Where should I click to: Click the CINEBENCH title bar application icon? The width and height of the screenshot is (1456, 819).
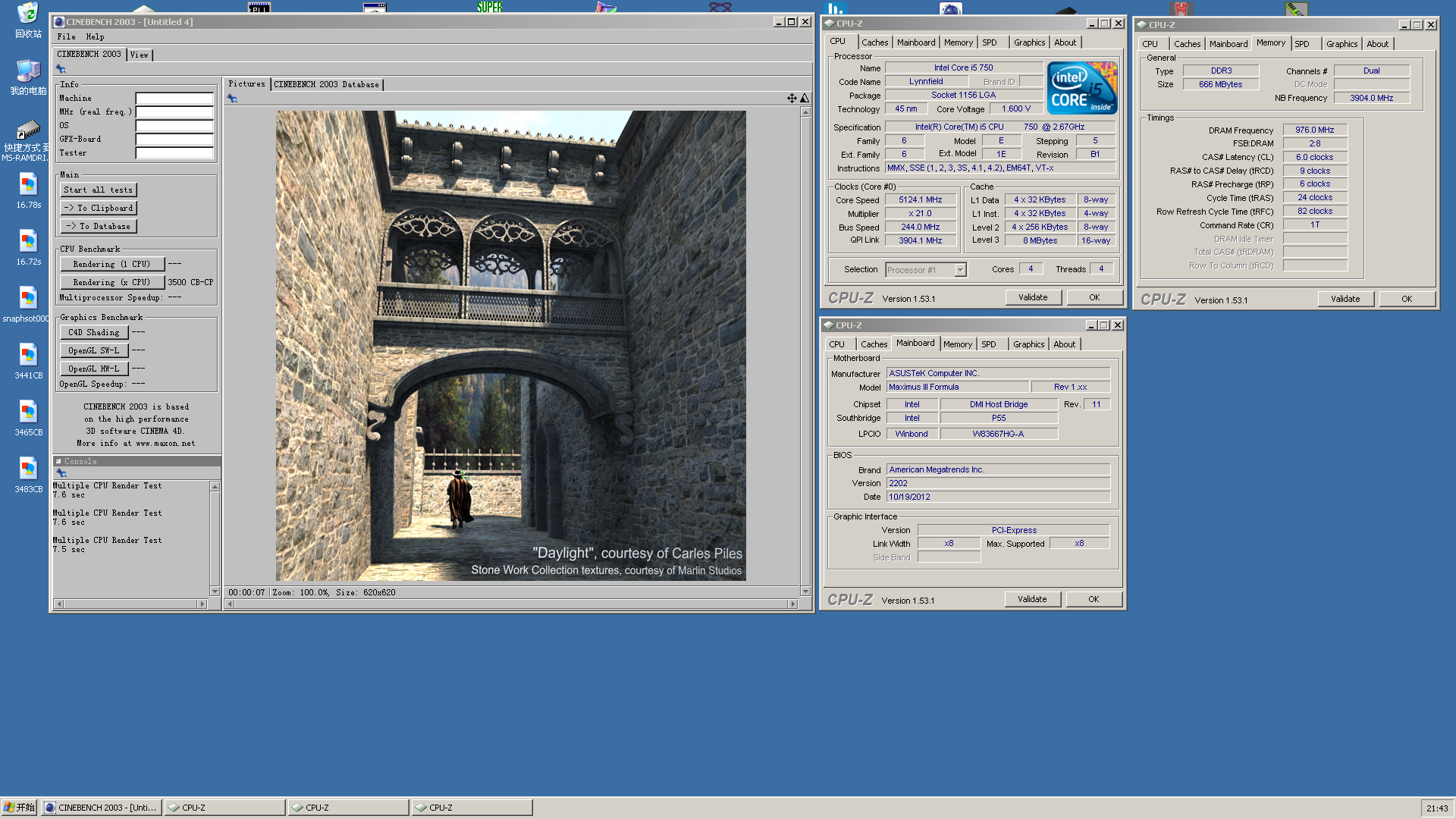[x=59, y=22]
